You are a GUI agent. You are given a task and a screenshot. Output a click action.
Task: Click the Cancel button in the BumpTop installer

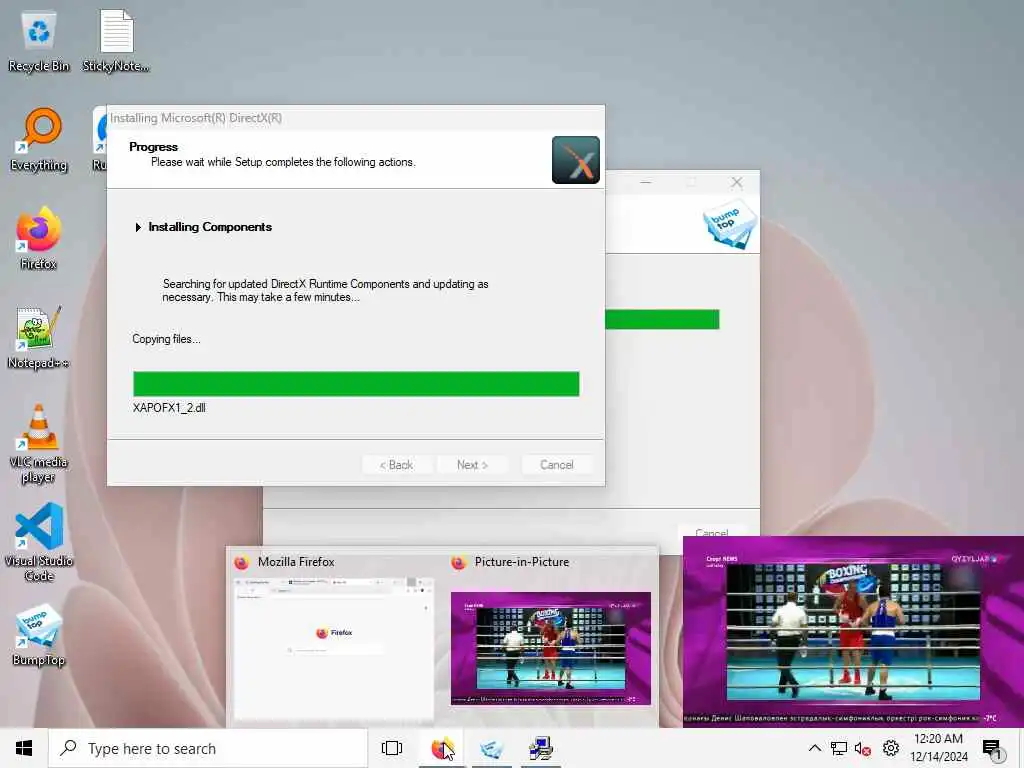tap(712, 531)
